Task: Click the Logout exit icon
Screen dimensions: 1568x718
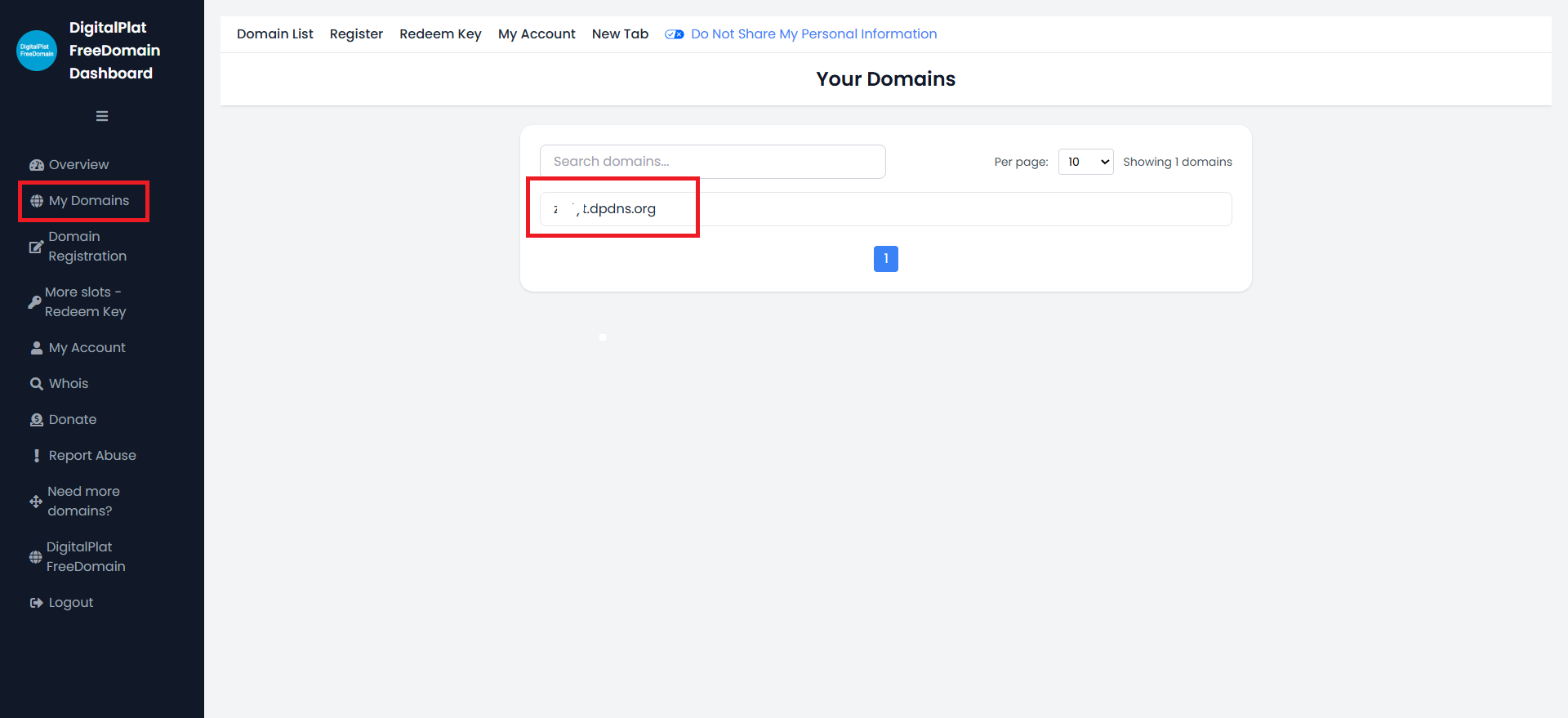Action: pos(37,603)
